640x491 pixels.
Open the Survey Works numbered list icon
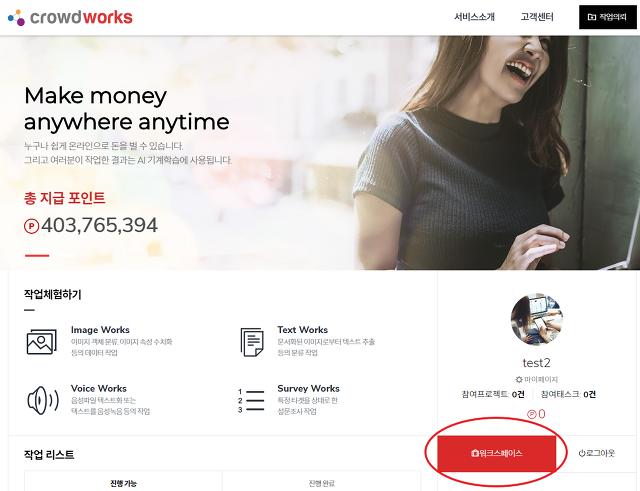pos(251,401)
